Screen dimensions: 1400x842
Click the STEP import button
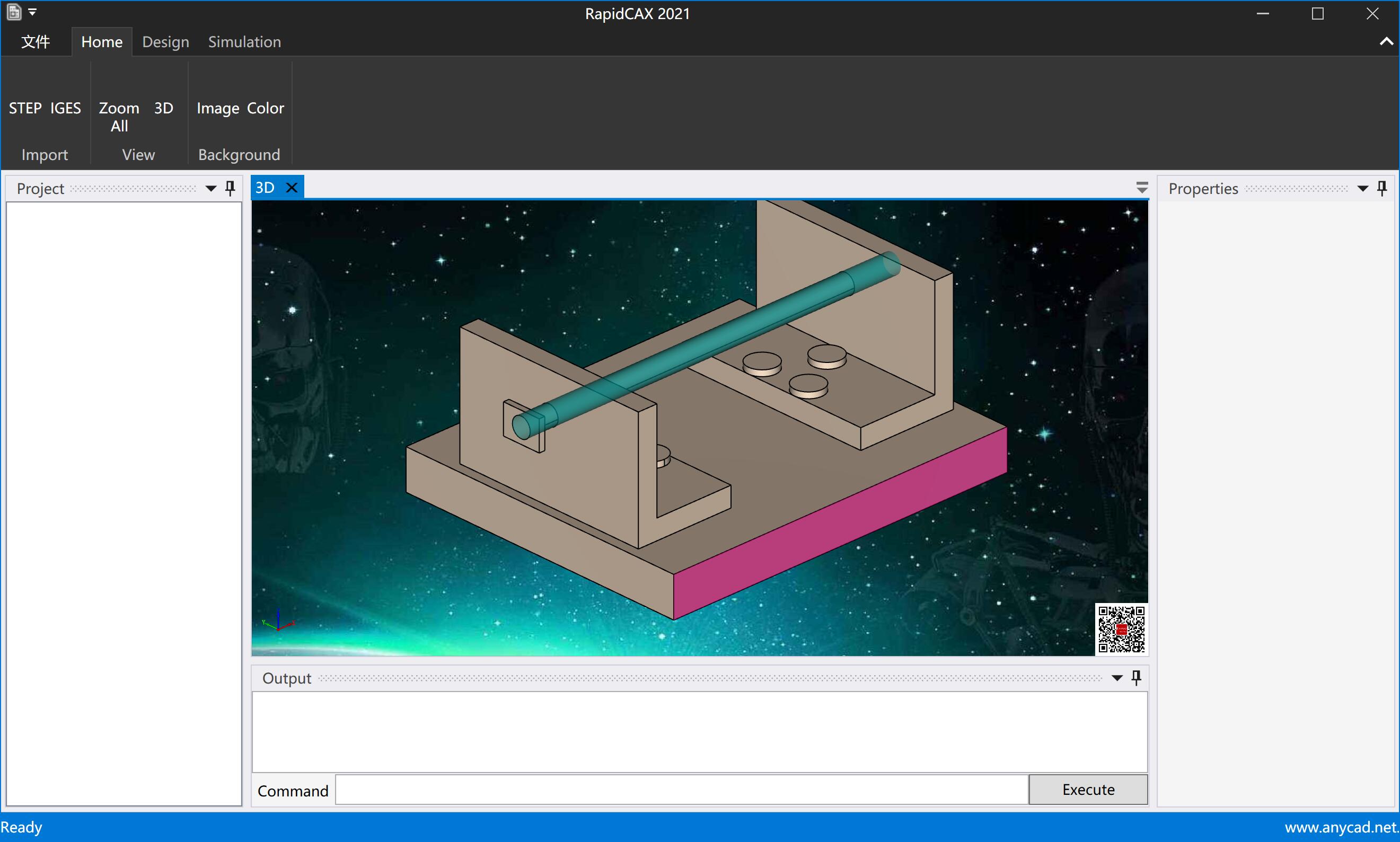25,108
